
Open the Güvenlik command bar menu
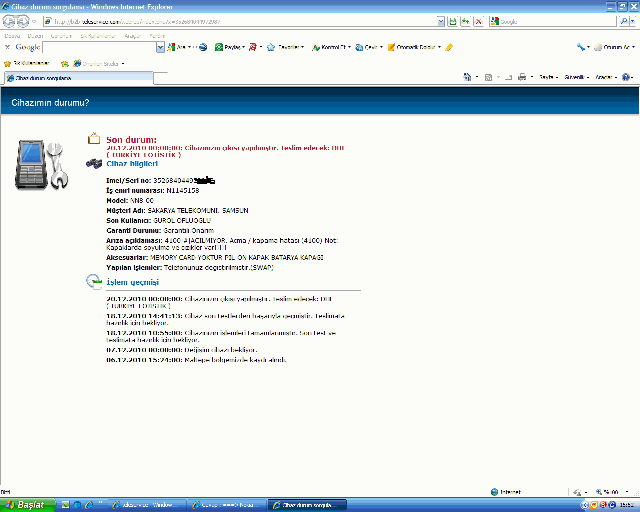(x=575, y=77)
